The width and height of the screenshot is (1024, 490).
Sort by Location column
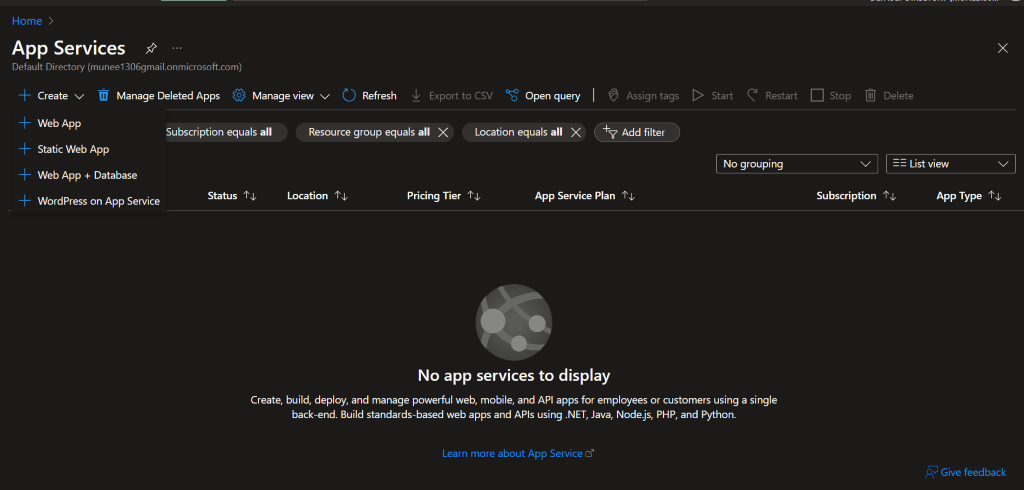pos(317,196)
